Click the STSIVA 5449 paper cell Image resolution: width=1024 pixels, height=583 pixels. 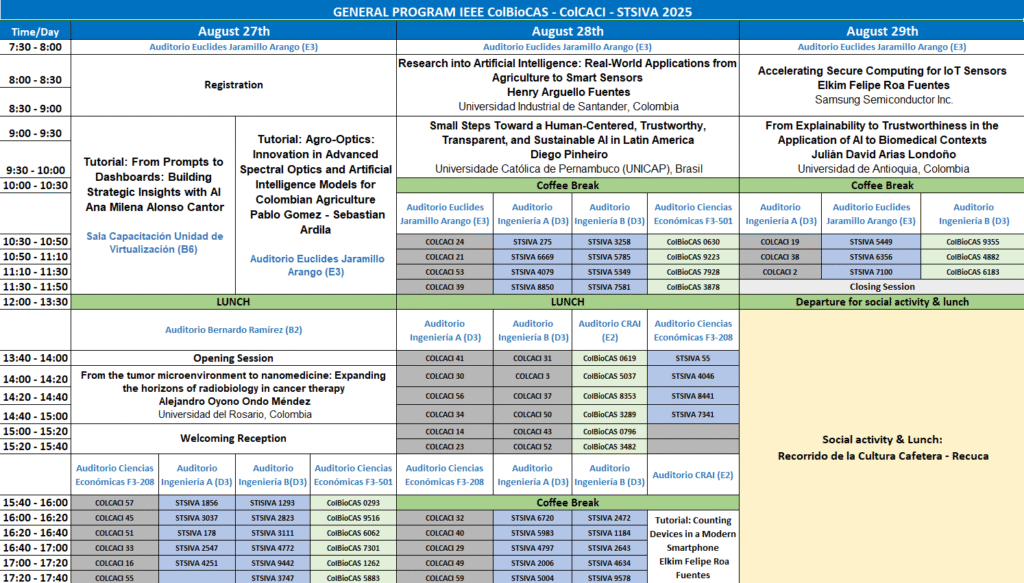[871, 242]
